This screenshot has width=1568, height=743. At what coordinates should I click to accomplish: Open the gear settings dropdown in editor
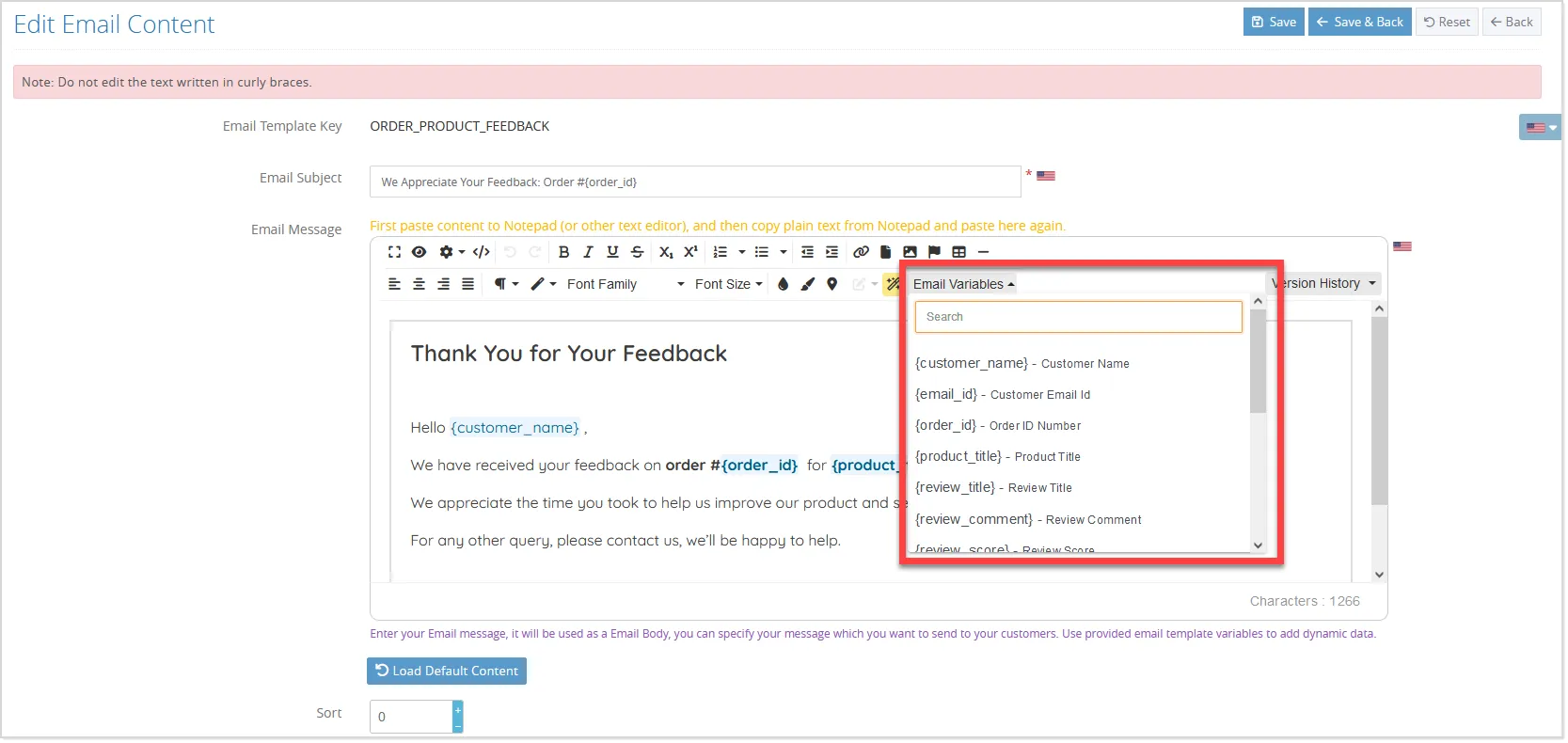pos(452,252)
